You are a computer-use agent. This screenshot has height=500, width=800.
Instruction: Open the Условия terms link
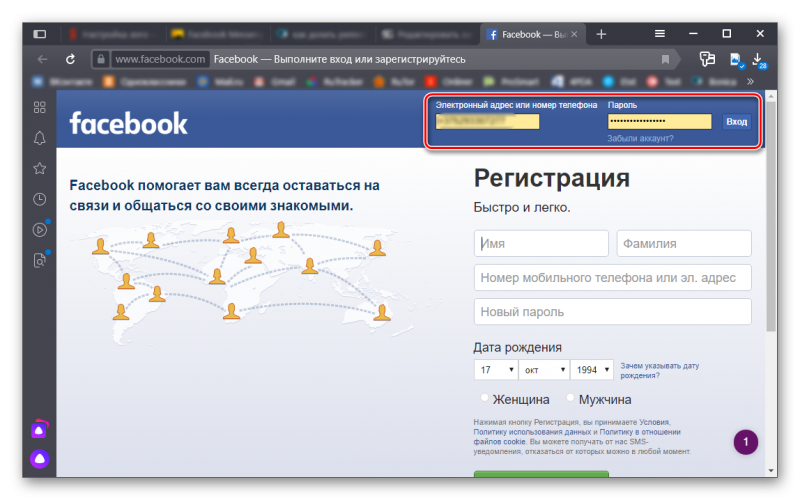pyautogui.click(x=654, y=422)
